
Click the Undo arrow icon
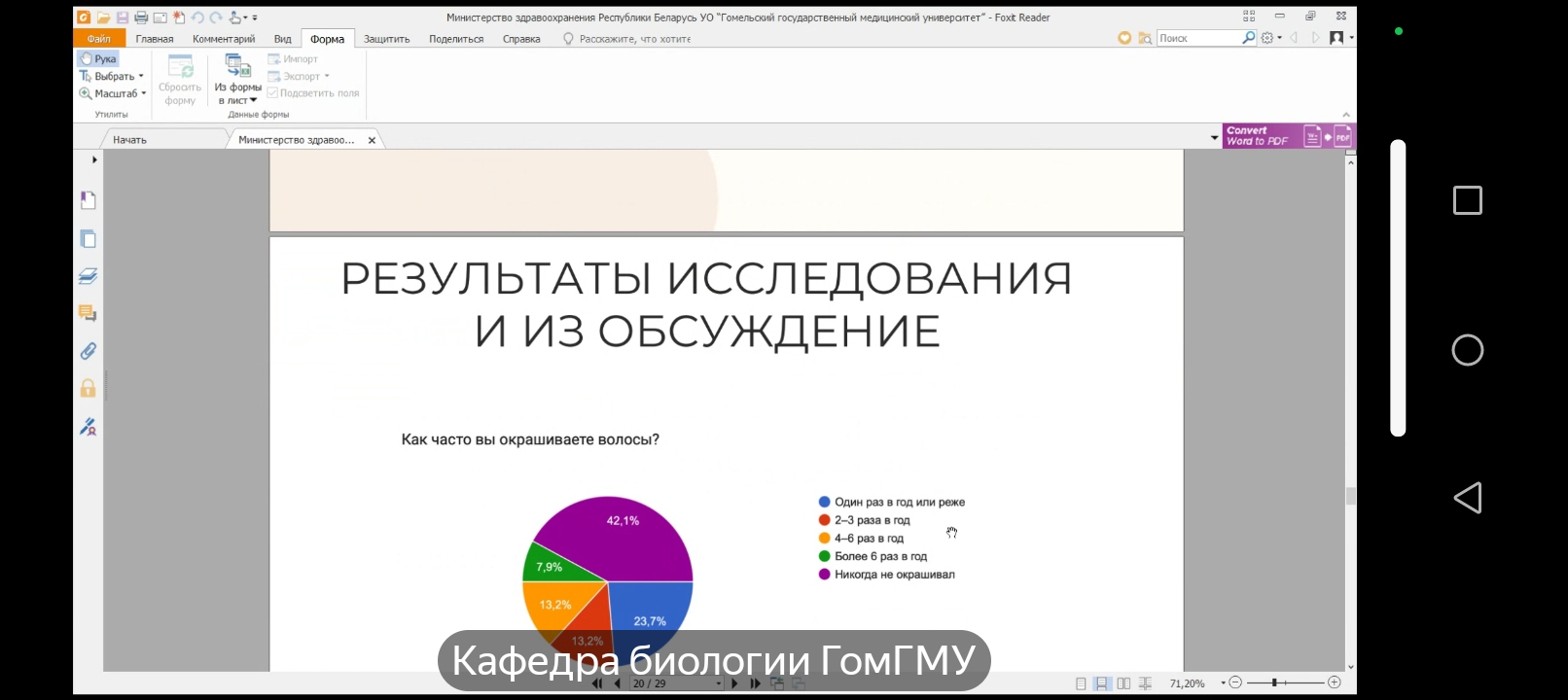197,17
